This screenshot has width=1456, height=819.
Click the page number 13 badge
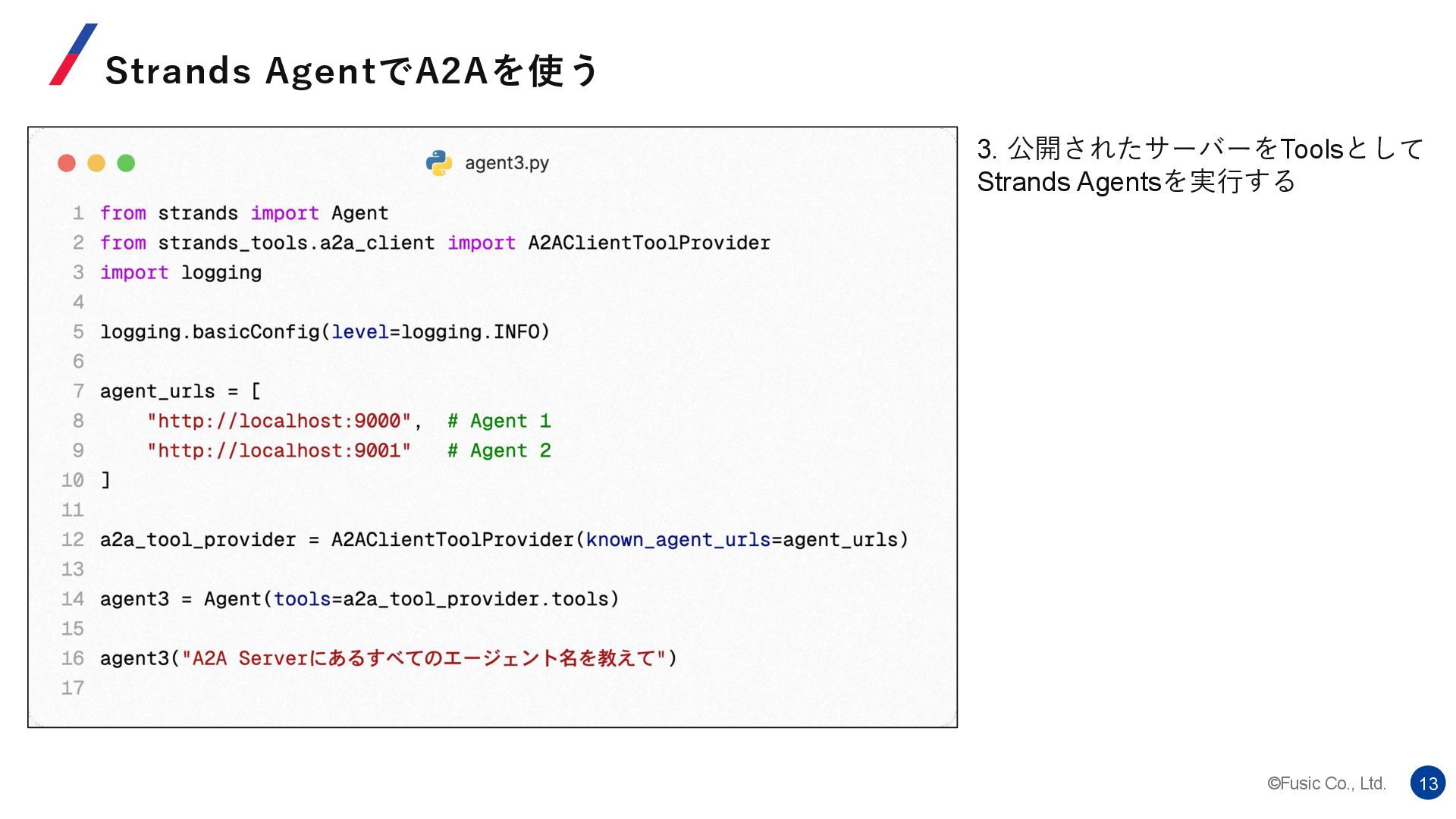pyautogui.click(x=1428, y=783)
